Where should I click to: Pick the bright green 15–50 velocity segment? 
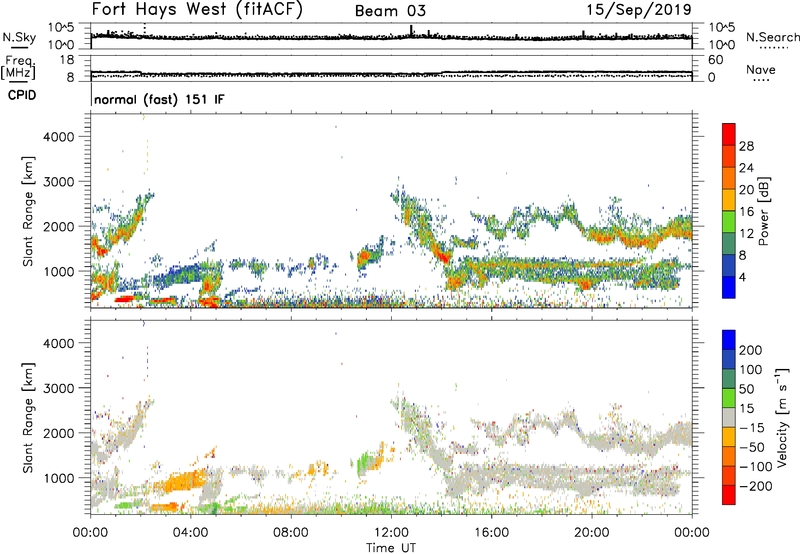[729, 398]
